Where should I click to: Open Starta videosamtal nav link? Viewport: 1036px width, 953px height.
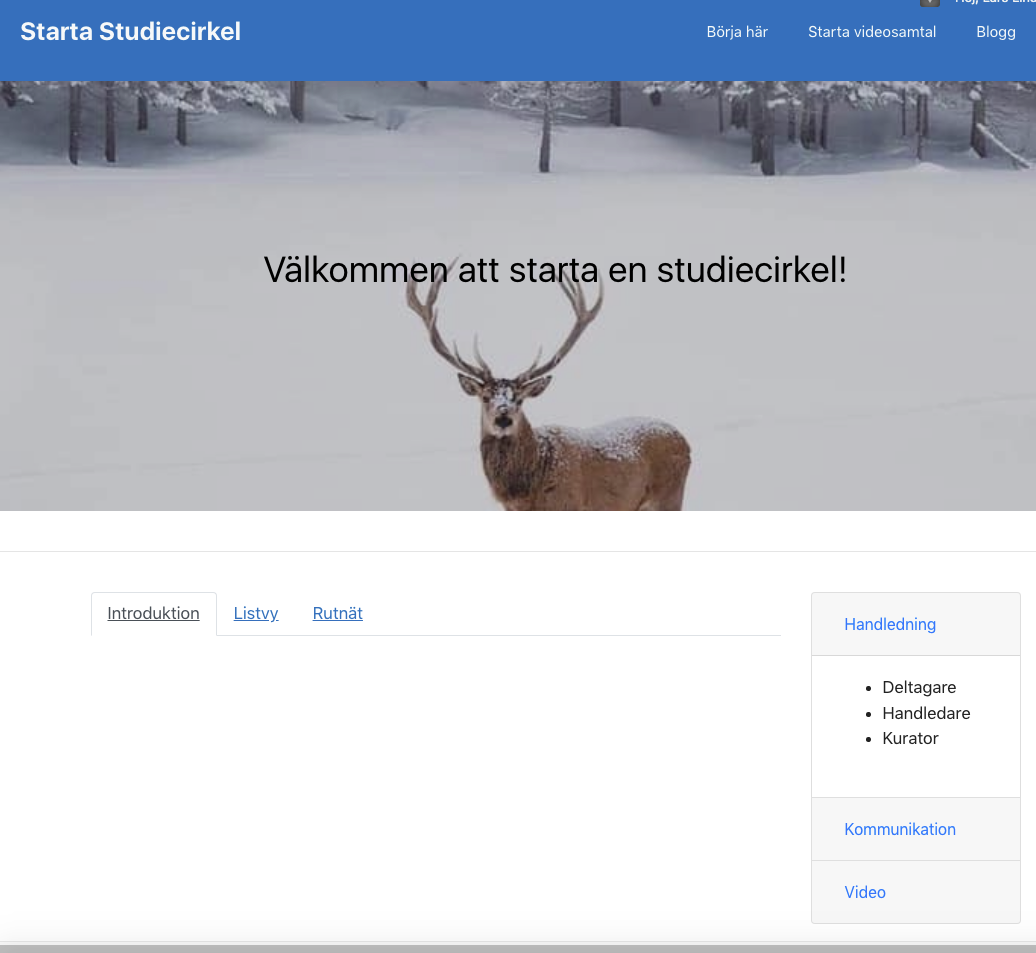pos(871,32)
